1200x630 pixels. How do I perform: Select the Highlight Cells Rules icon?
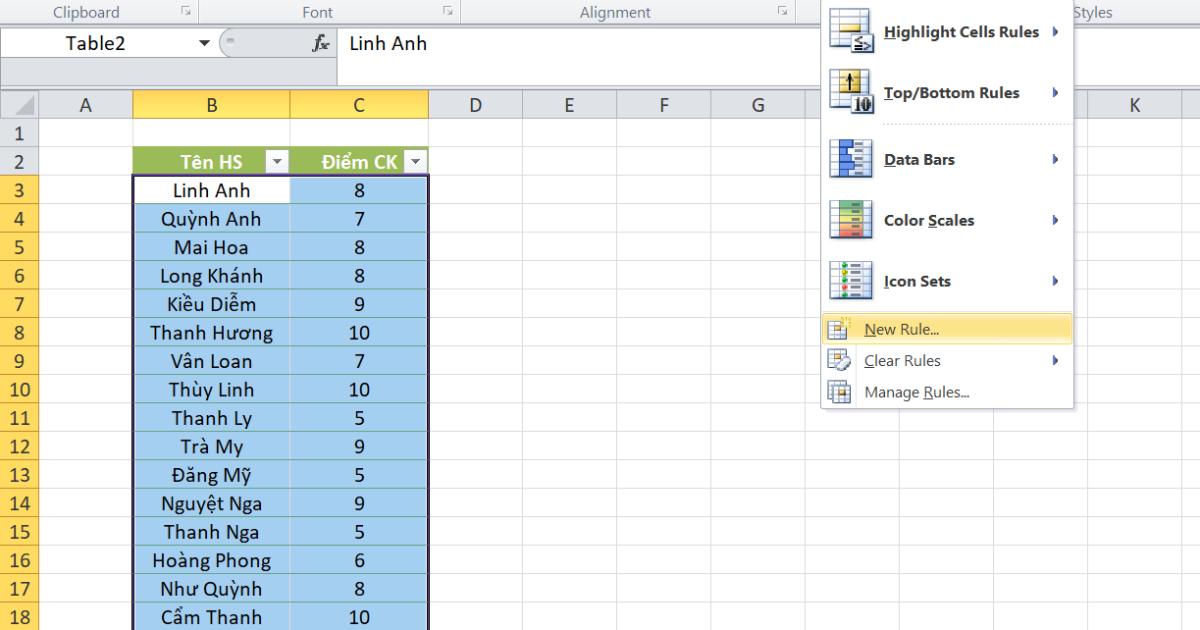[851, 31]
